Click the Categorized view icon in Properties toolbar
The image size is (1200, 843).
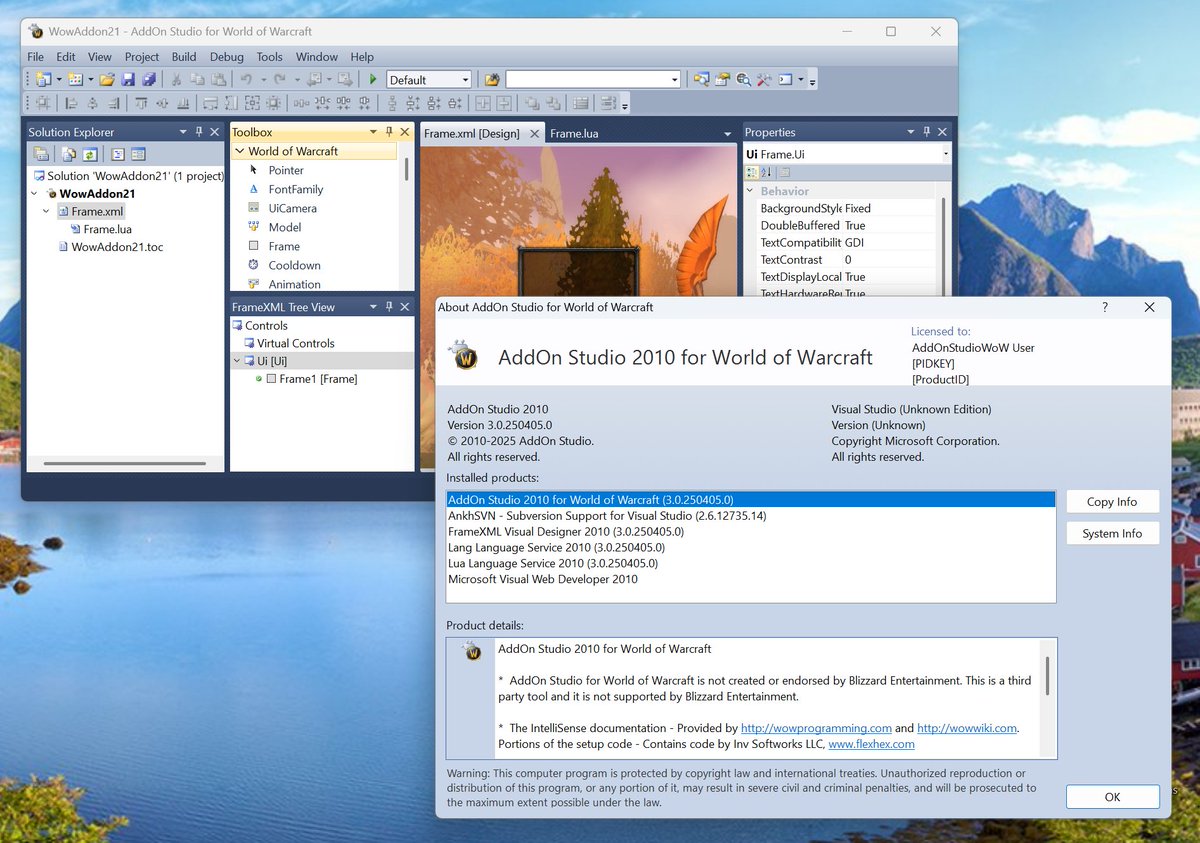pos(752,172)
